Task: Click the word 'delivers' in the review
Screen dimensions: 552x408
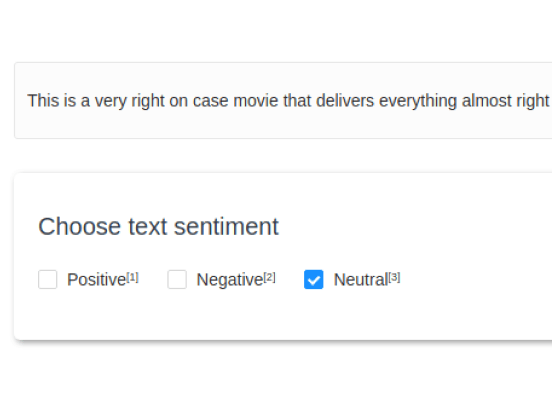Action: (x=345, y=101)
